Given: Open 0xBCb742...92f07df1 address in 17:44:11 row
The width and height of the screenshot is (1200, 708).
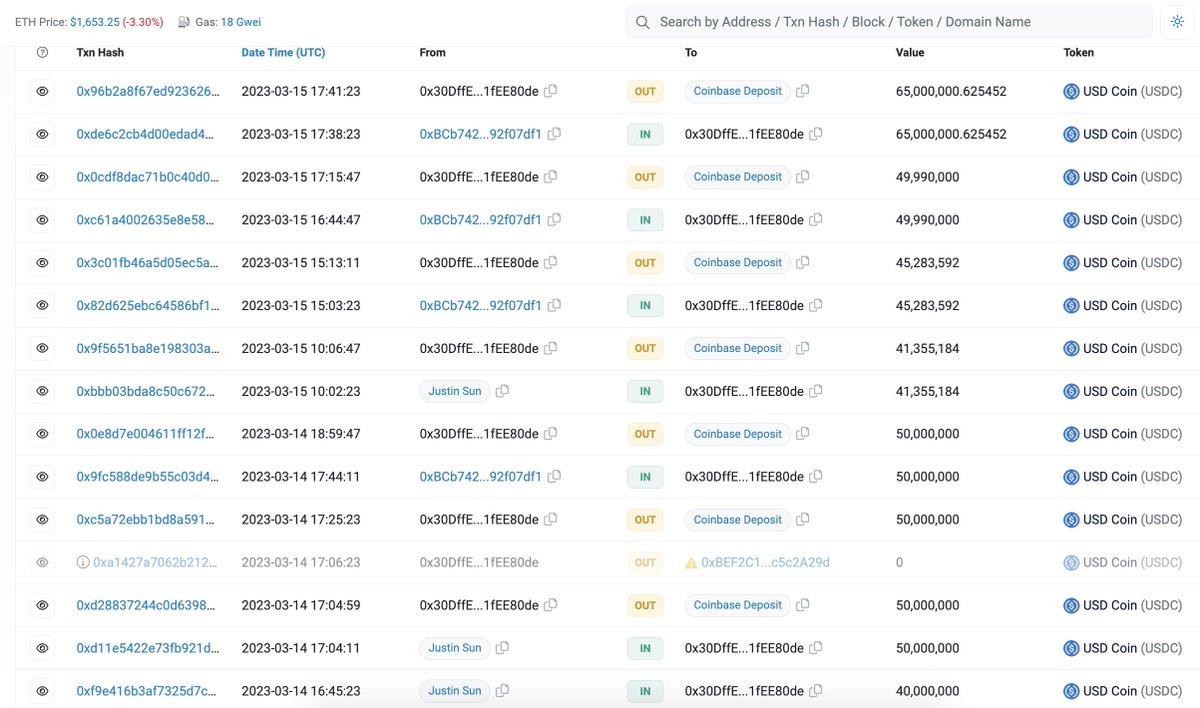Looking at the screenshot, I should [x=480, y=477].
